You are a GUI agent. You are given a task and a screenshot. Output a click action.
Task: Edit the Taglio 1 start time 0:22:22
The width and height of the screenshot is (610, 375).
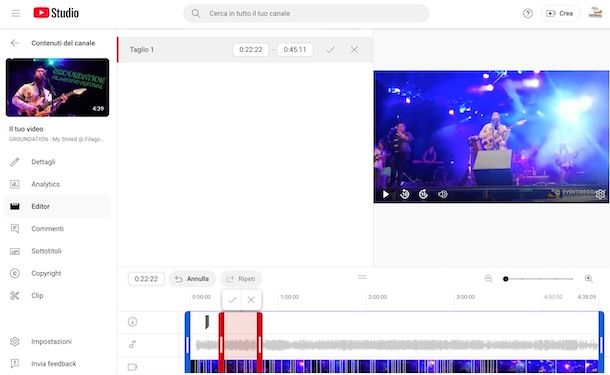(251, 49)
